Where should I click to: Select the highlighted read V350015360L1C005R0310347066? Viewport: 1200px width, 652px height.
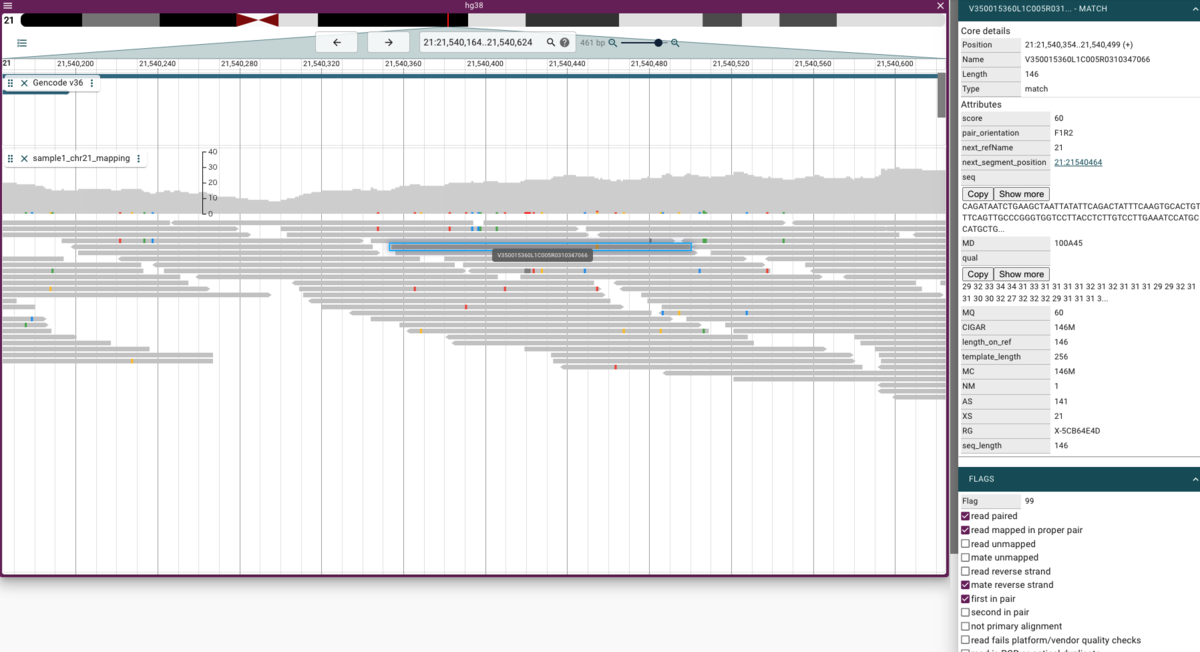point(540,247)
